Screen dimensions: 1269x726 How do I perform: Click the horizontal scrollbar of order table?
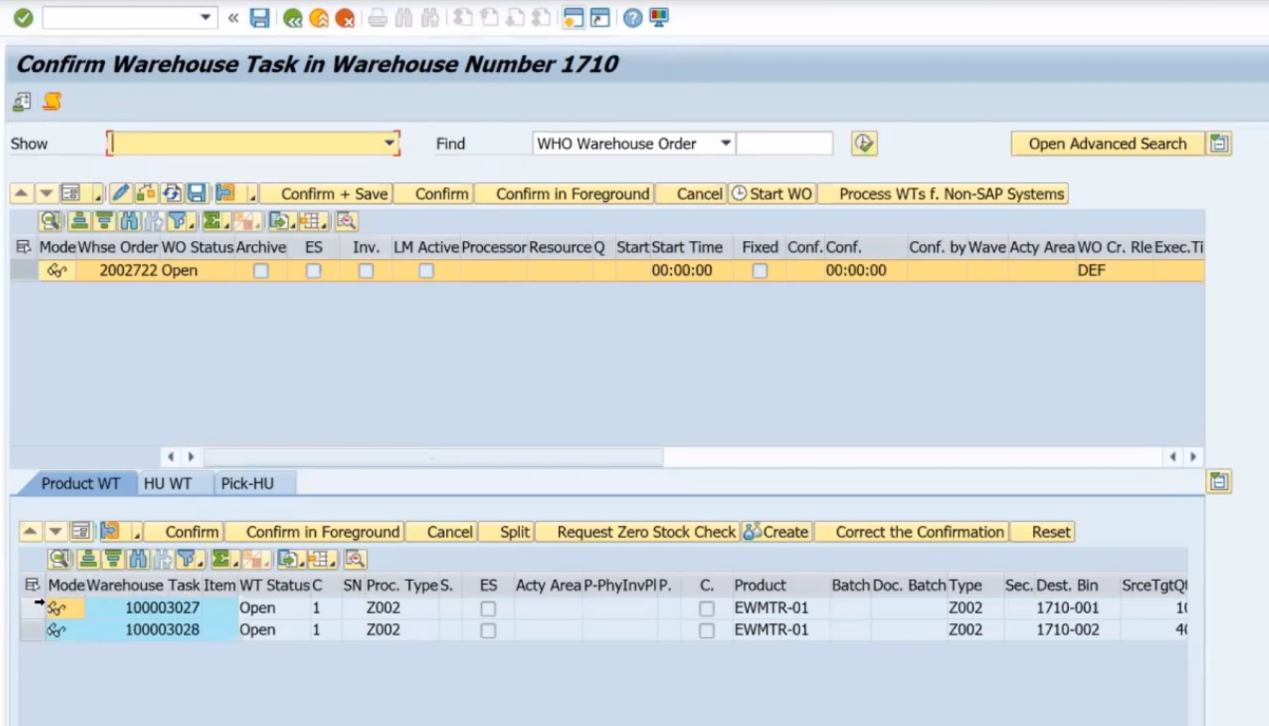(x=434, y=457)
